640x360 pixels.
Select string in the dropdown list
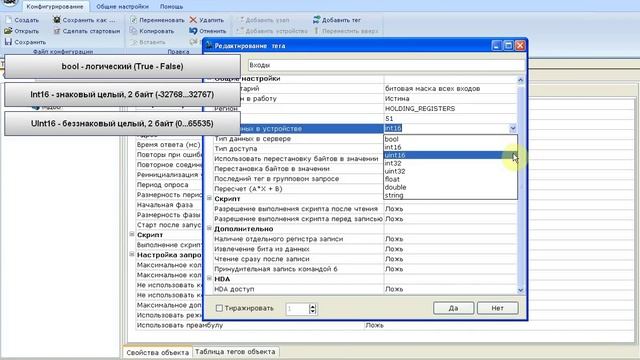(x=450, y=195)
